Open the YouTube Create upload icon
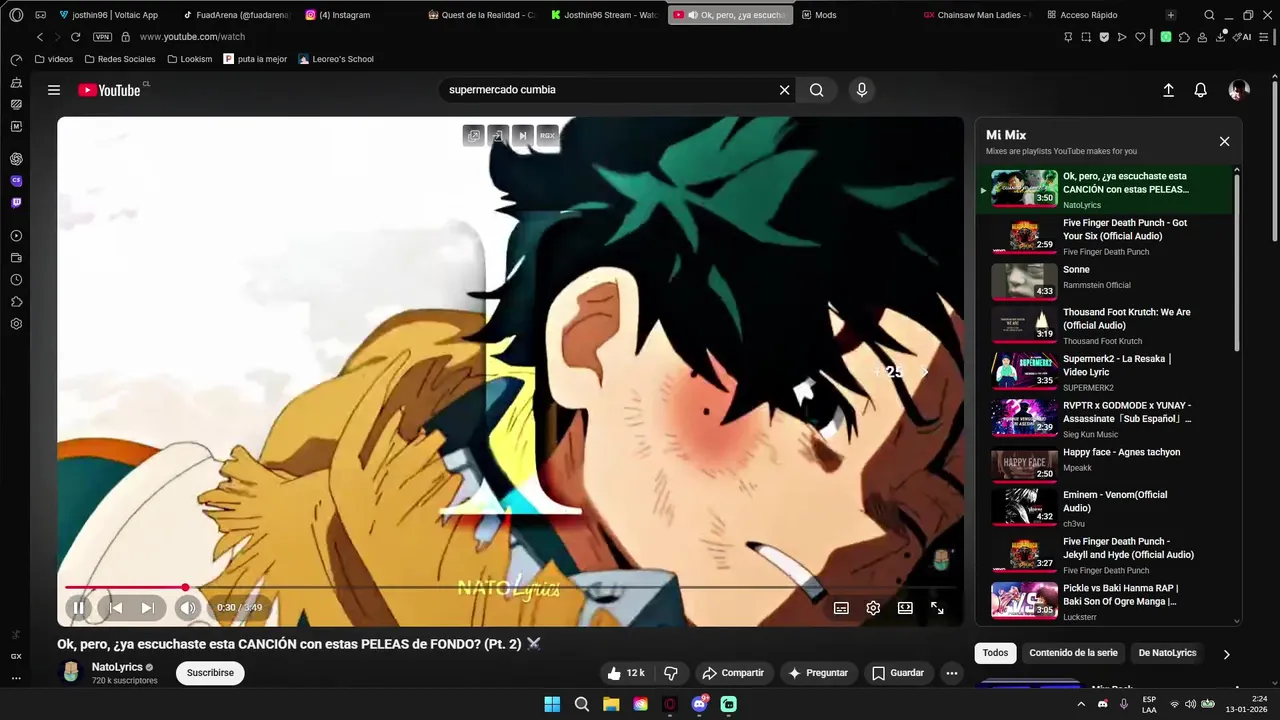This screenshot has height=720, width=1280. tap(1168, 90)
